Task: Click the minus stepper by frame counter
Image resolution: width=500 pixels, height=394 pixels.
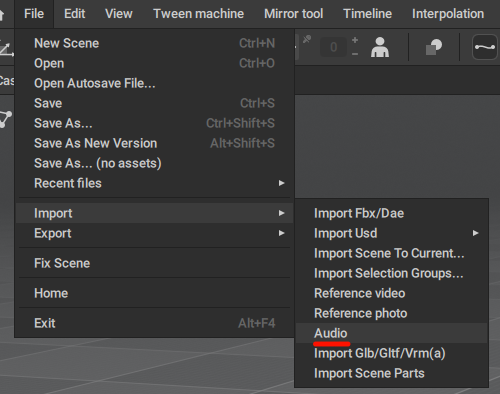Action: click(x=355, y=54)
